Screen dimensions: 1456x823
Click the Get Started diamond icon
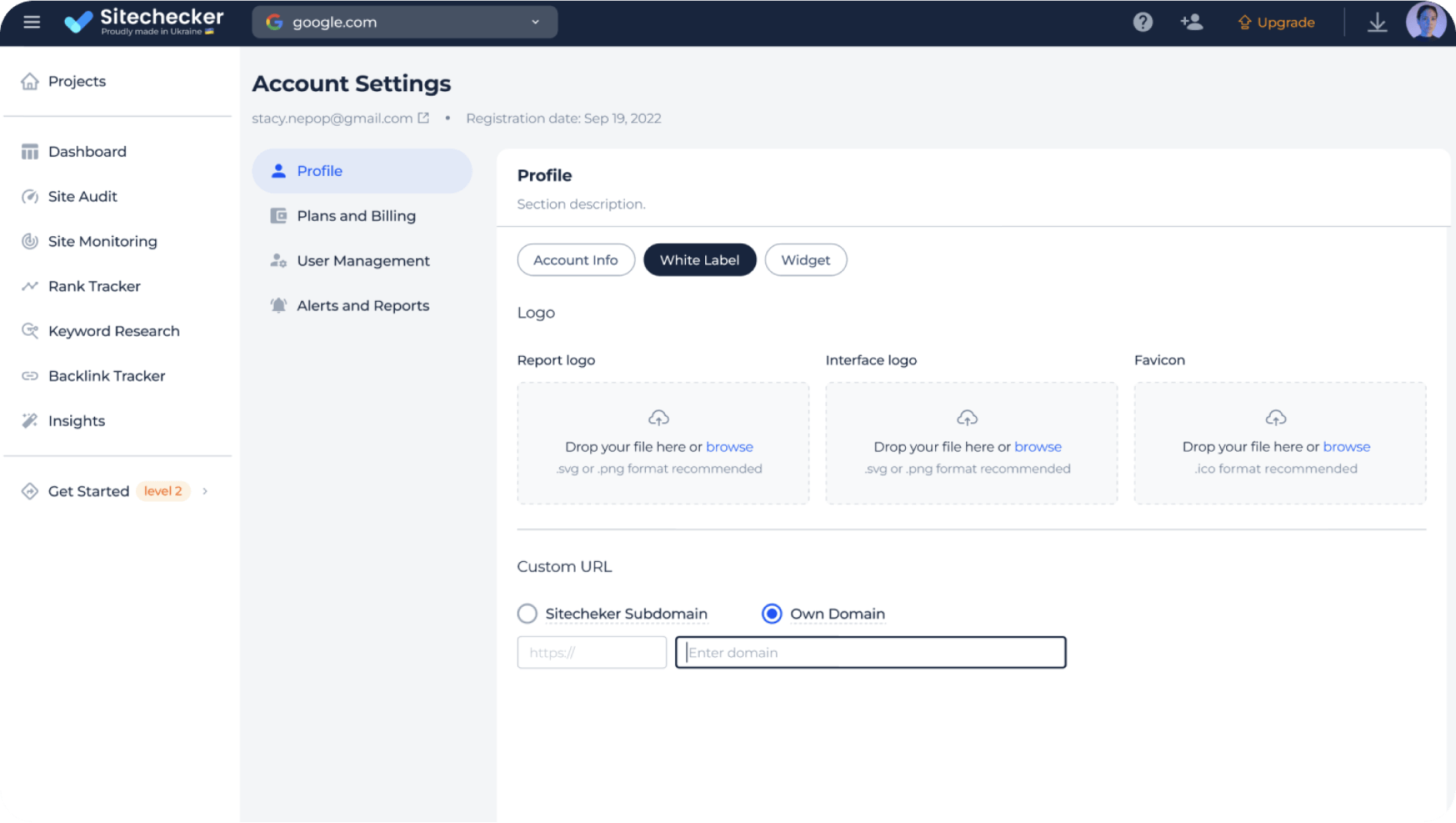(x=29, y=491)
